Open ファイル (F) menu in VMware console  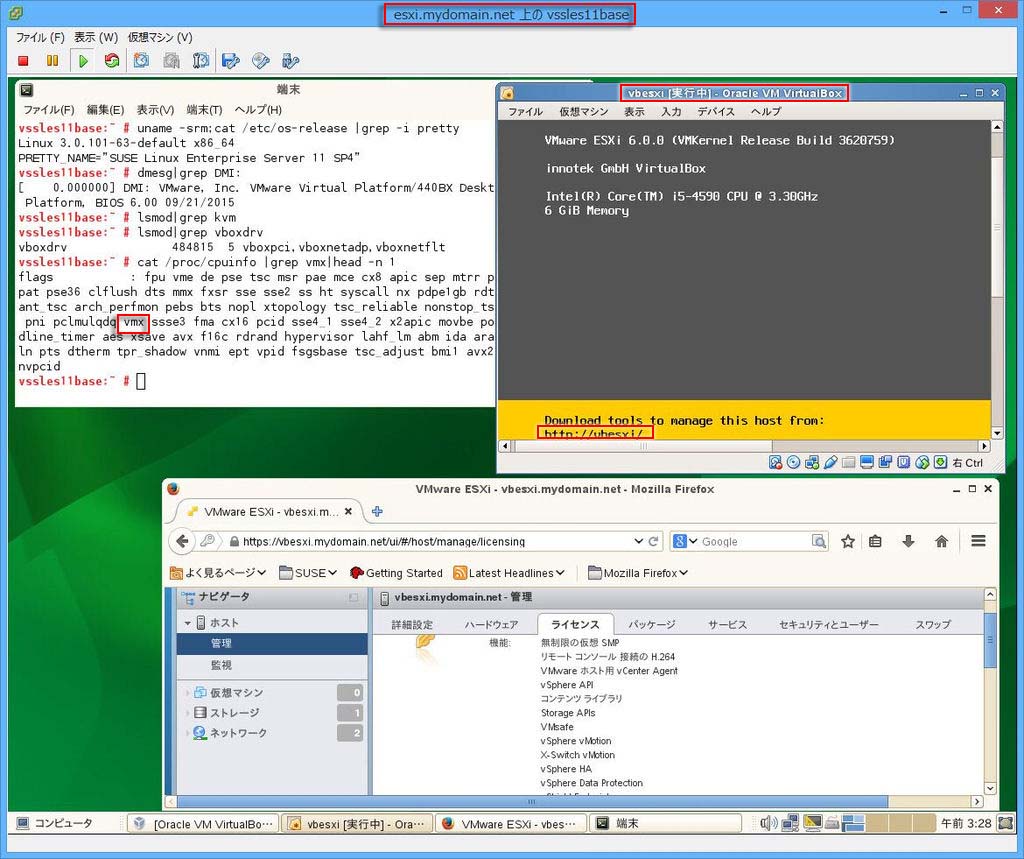tap(40, 37)
